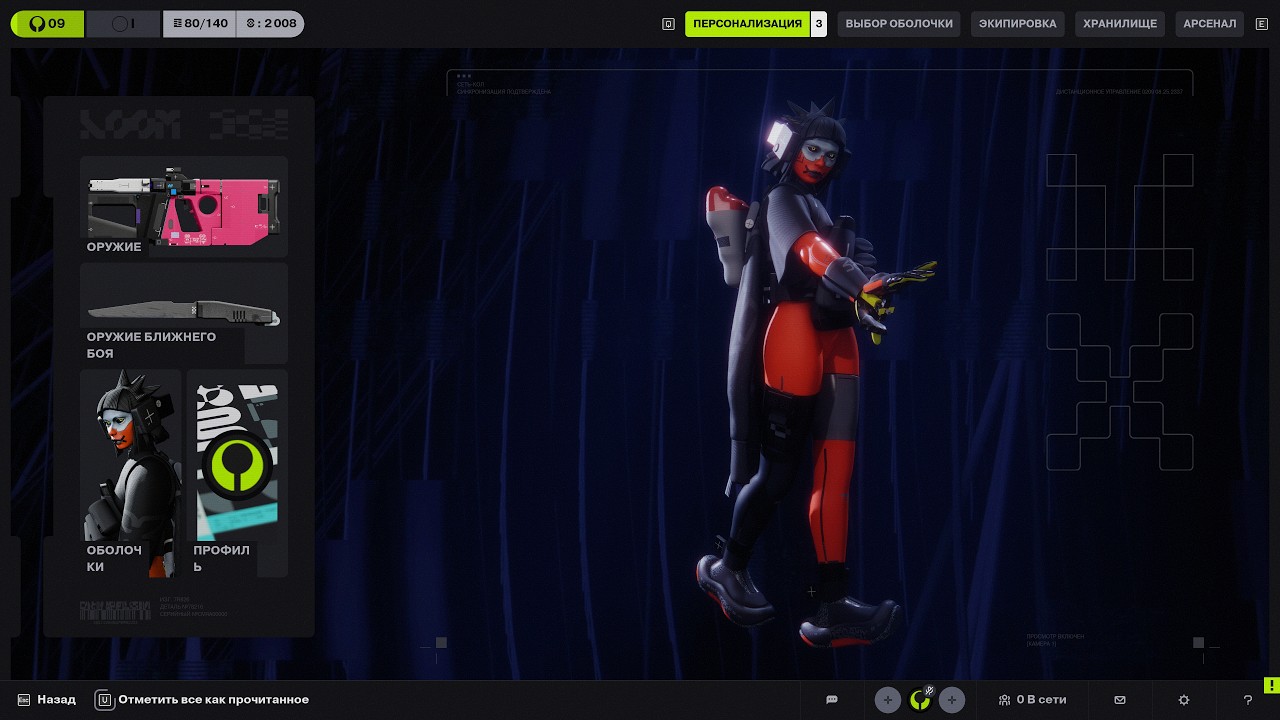Open the ОБОЛОЧКИ character skin card
The height and width of the screenshot is (720, 1280).
pos(131,474)
